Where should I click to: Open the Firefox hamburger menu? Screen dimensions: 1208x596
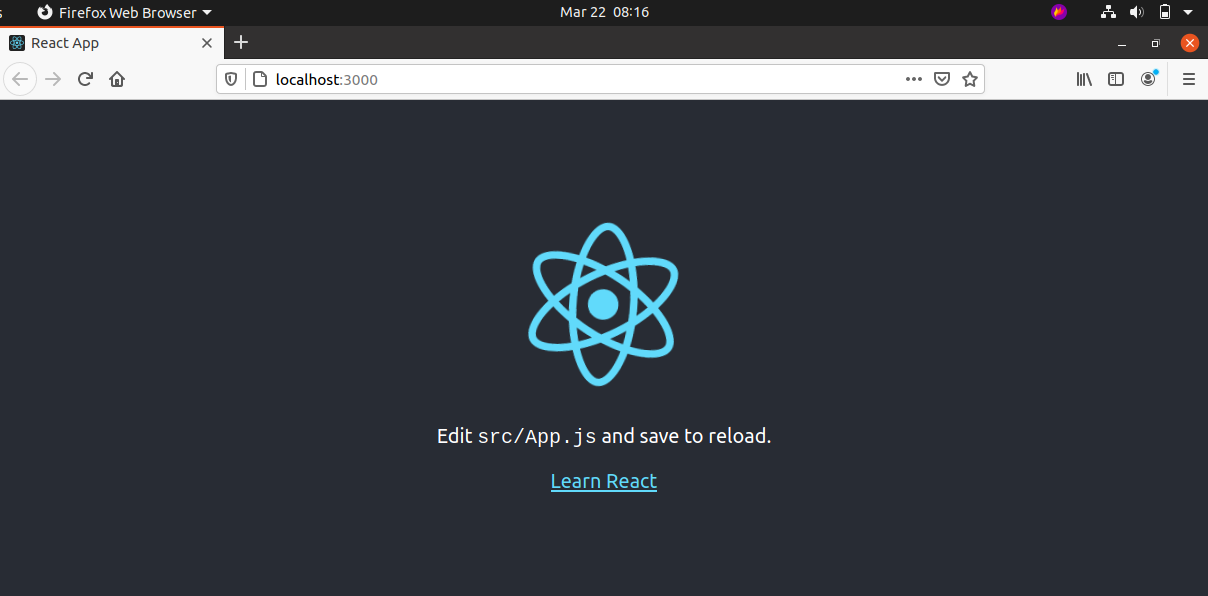pos(1189,79)
